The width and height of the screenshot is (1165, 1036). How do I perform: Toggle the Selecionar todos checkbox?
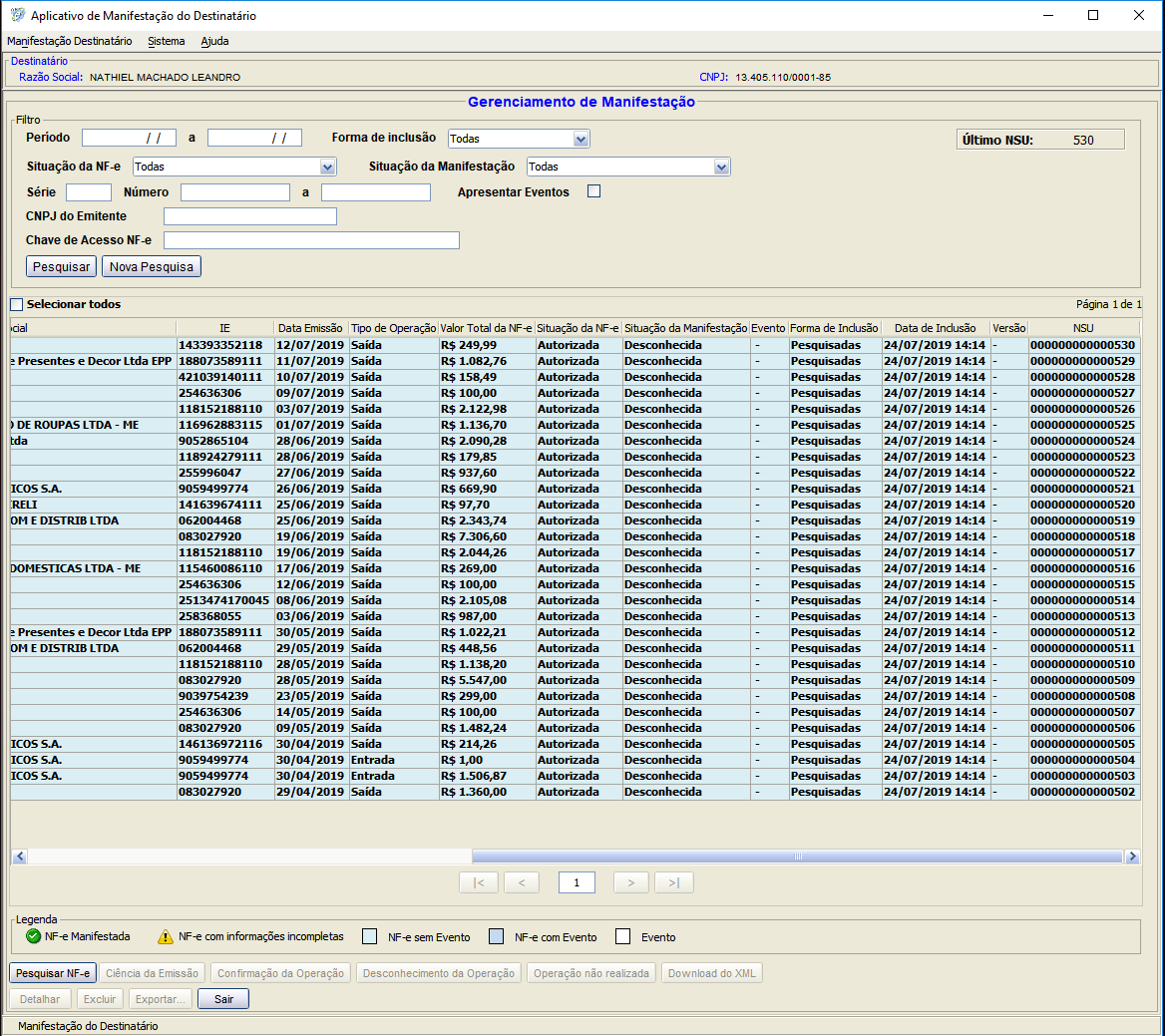(16, 304)
